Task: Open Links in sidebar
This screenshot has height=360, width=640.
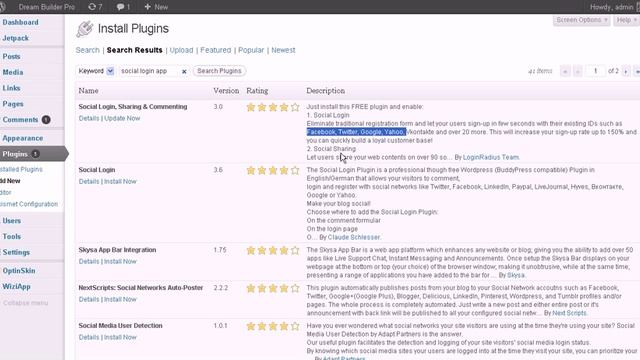Action: (x=11, y=88)
